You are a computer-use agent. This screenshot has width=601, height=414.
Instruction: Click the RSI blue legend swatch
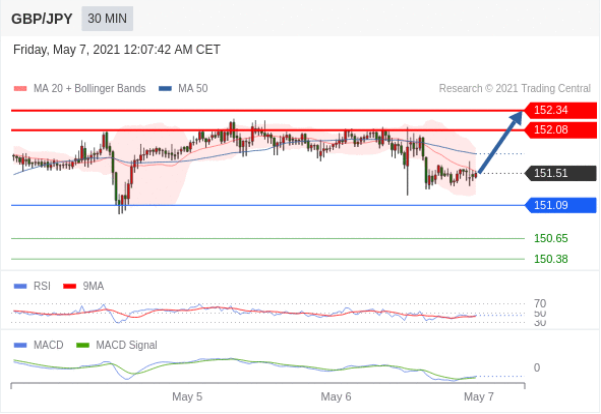click(x=20, y=286)
